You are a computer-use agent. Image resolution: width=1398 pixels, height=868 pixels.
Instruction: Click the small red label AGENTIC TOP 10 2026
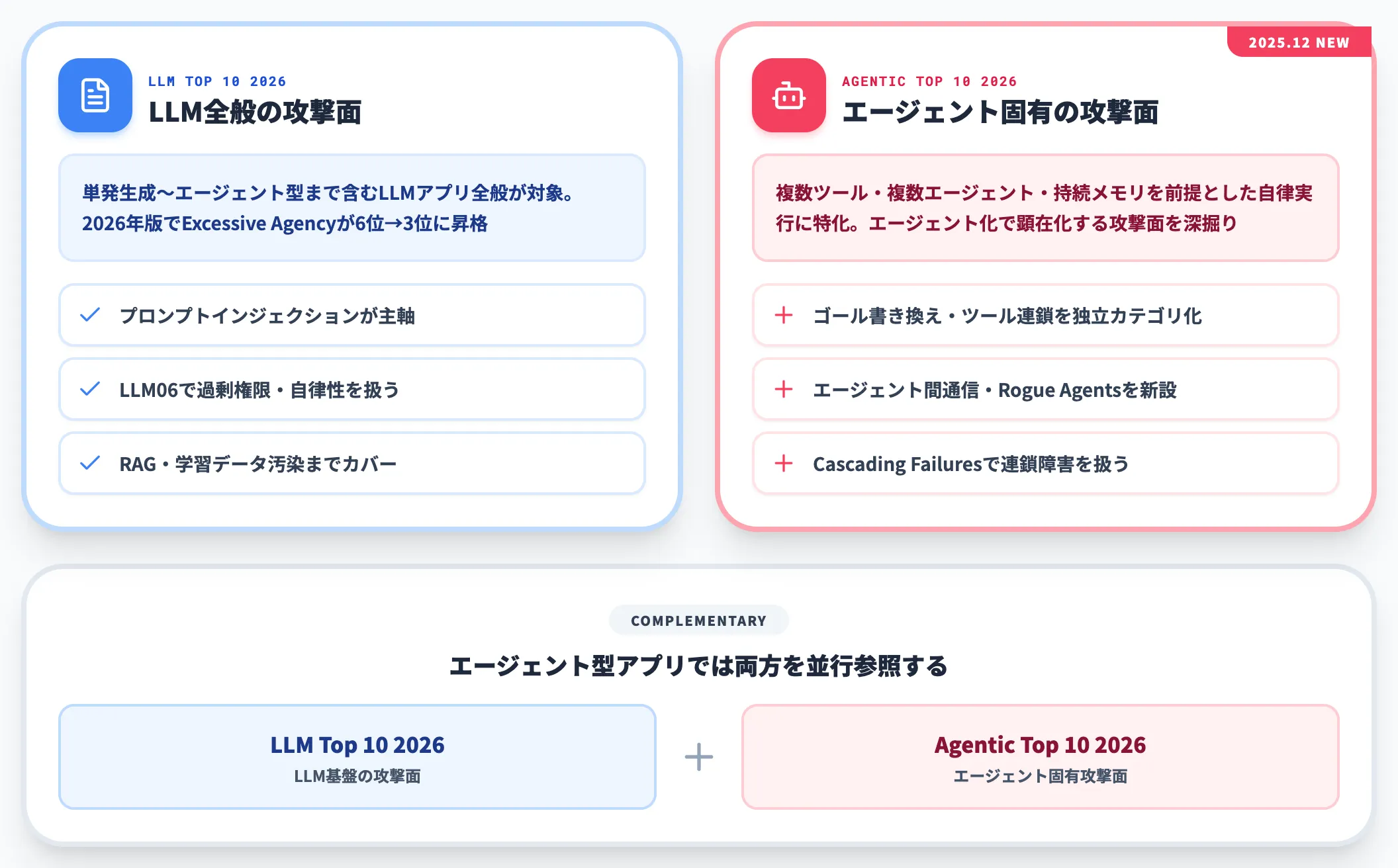tap(929, 81)
